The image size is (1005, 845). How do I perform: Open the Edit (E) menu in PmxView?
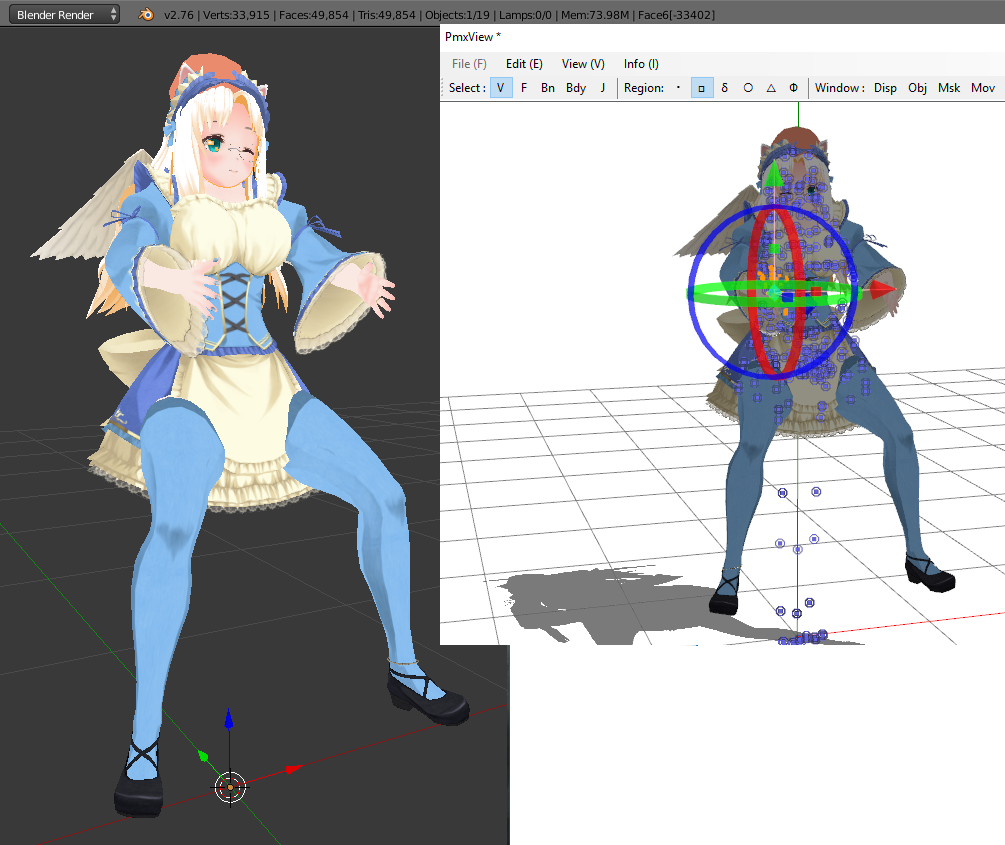524,63
